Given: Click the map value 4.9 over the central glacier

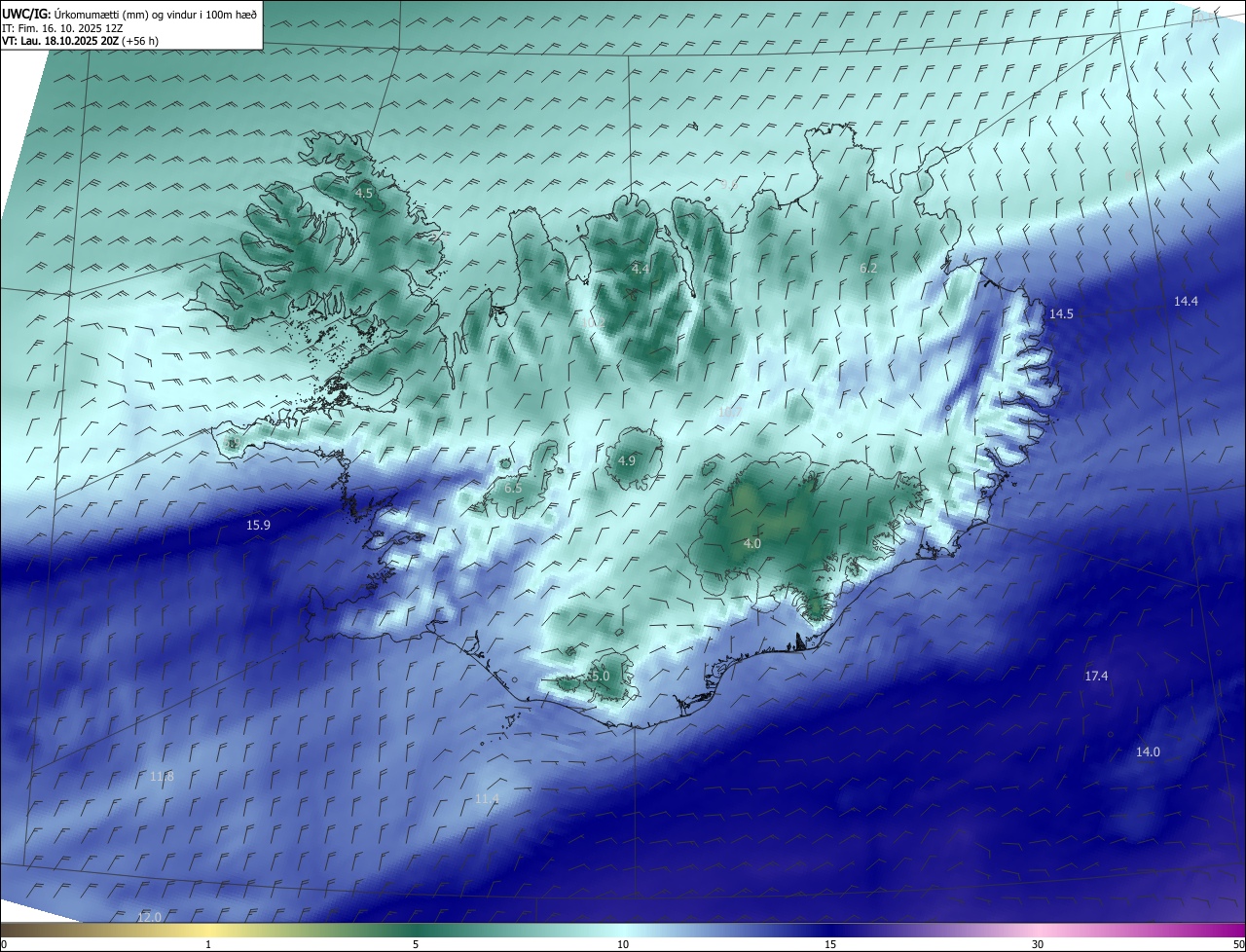Looking at the screenshot, I should point(627,460).
